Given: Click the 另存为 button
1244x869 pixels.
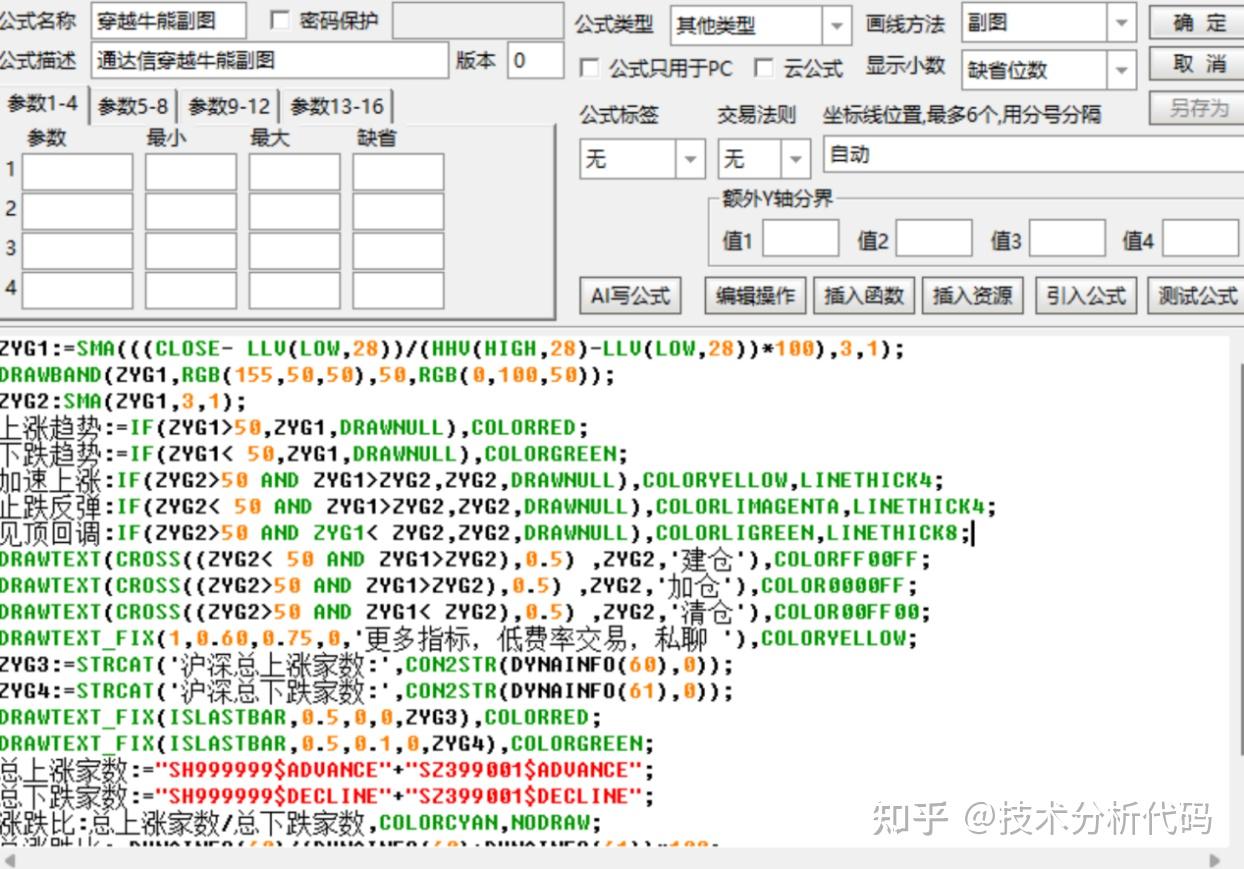Looking at the screenshot, I should (x=1198, y=108).
